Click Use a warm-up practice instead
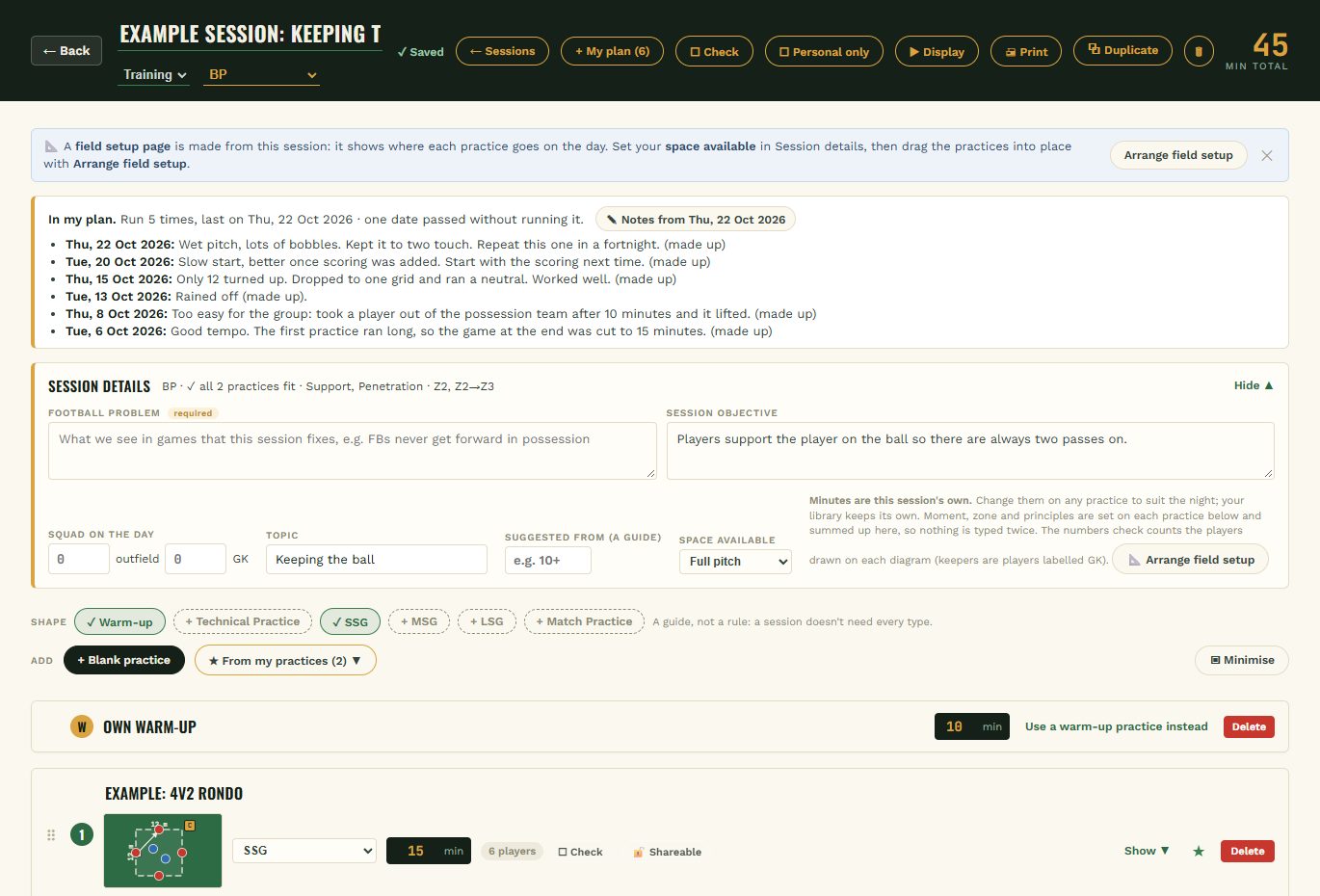1320x896 pixels. [x=1116, y=726]
